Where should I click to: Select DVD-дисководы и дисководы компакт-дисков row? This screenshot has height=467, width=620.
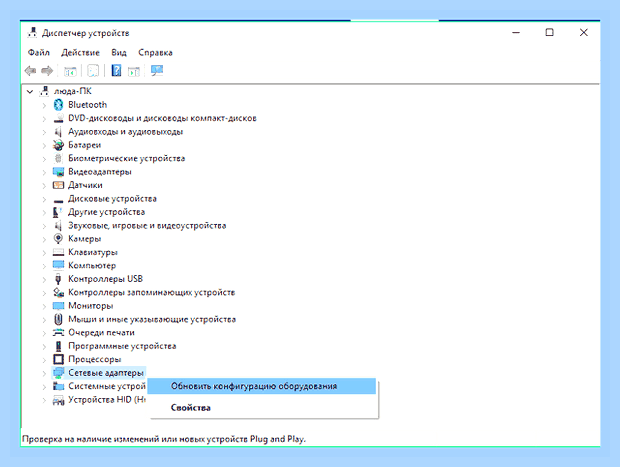point(162,118)
